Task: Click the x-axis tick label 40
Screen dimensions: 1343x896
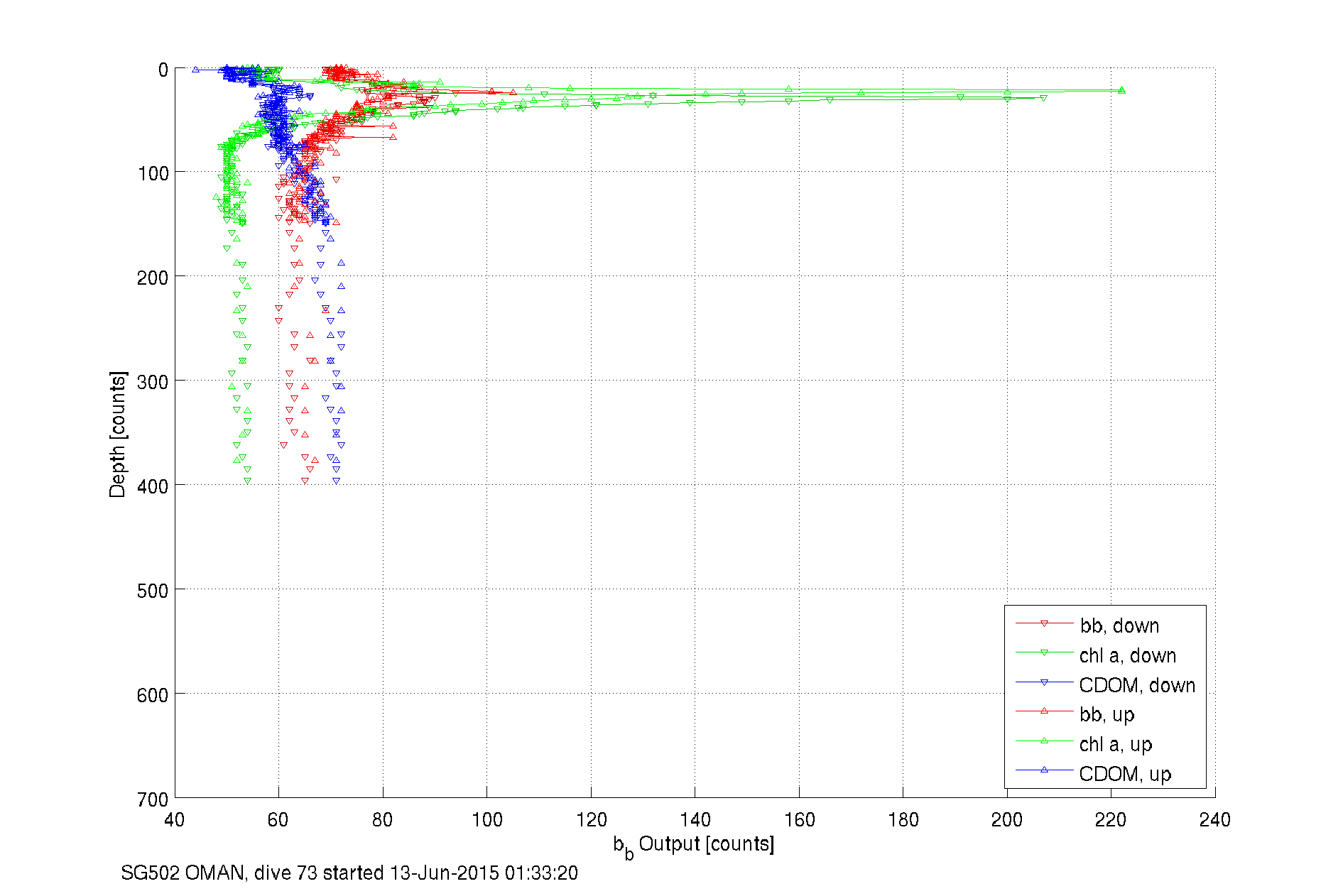Action: click(175, 820)
